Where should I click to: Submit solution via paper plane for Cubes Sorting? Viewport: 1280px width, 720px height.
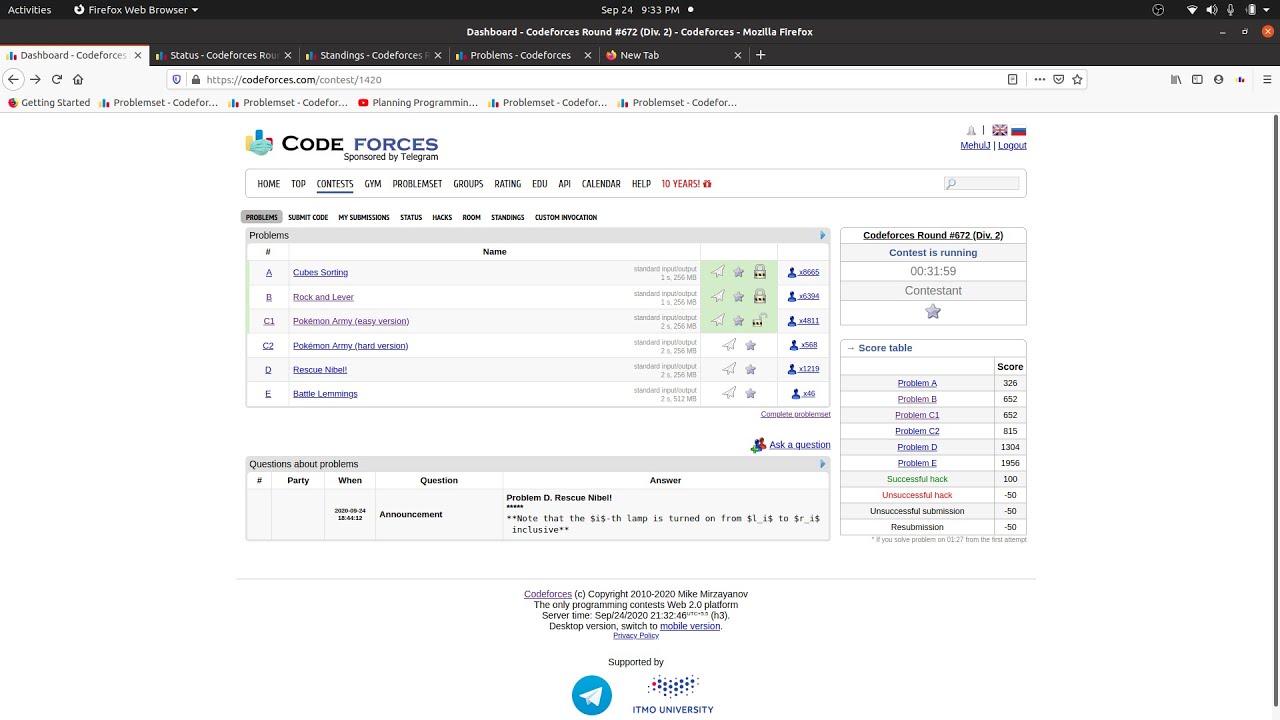718,272
